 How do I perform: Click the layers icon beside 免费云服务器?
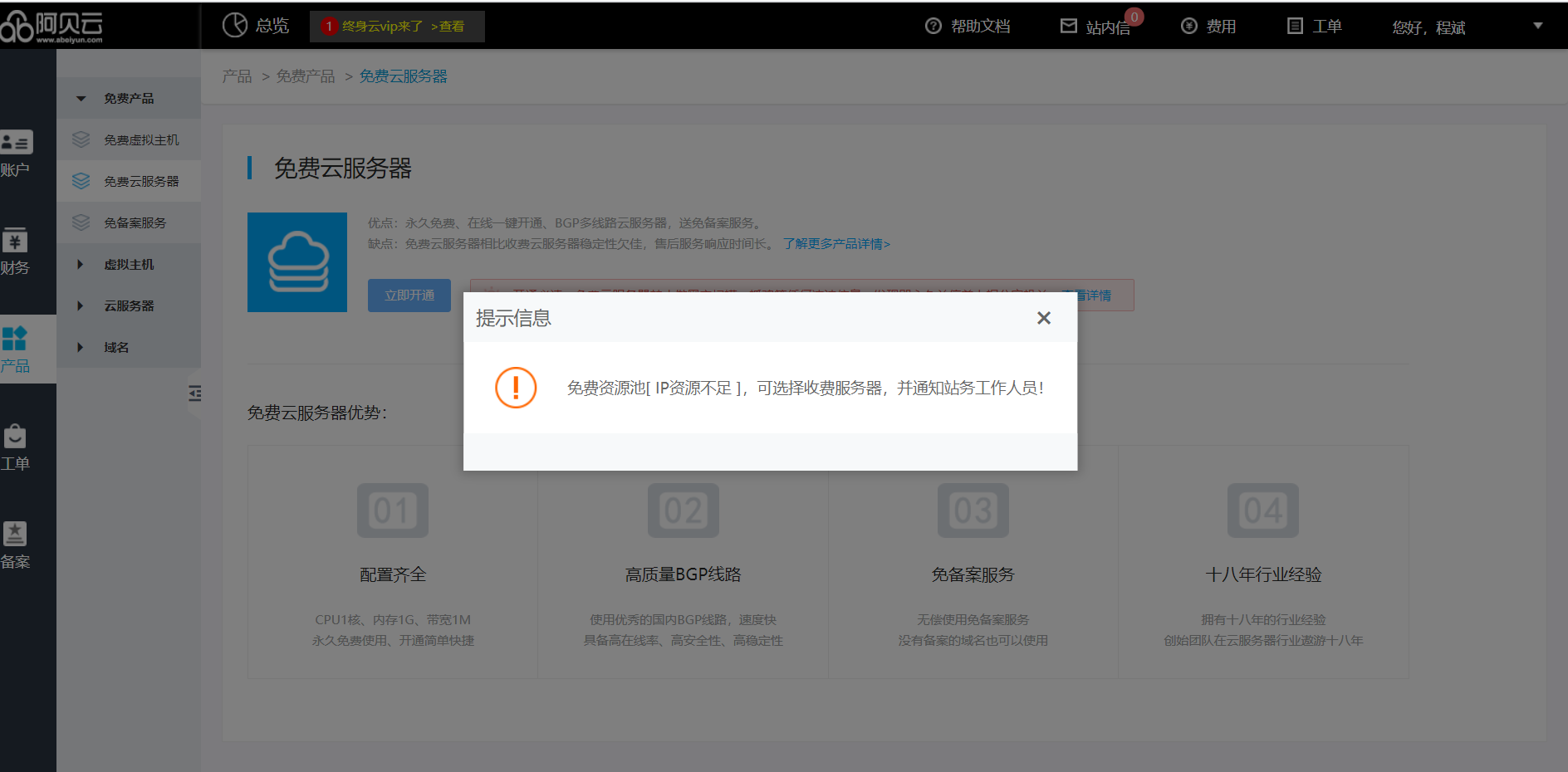pos(81,181)
